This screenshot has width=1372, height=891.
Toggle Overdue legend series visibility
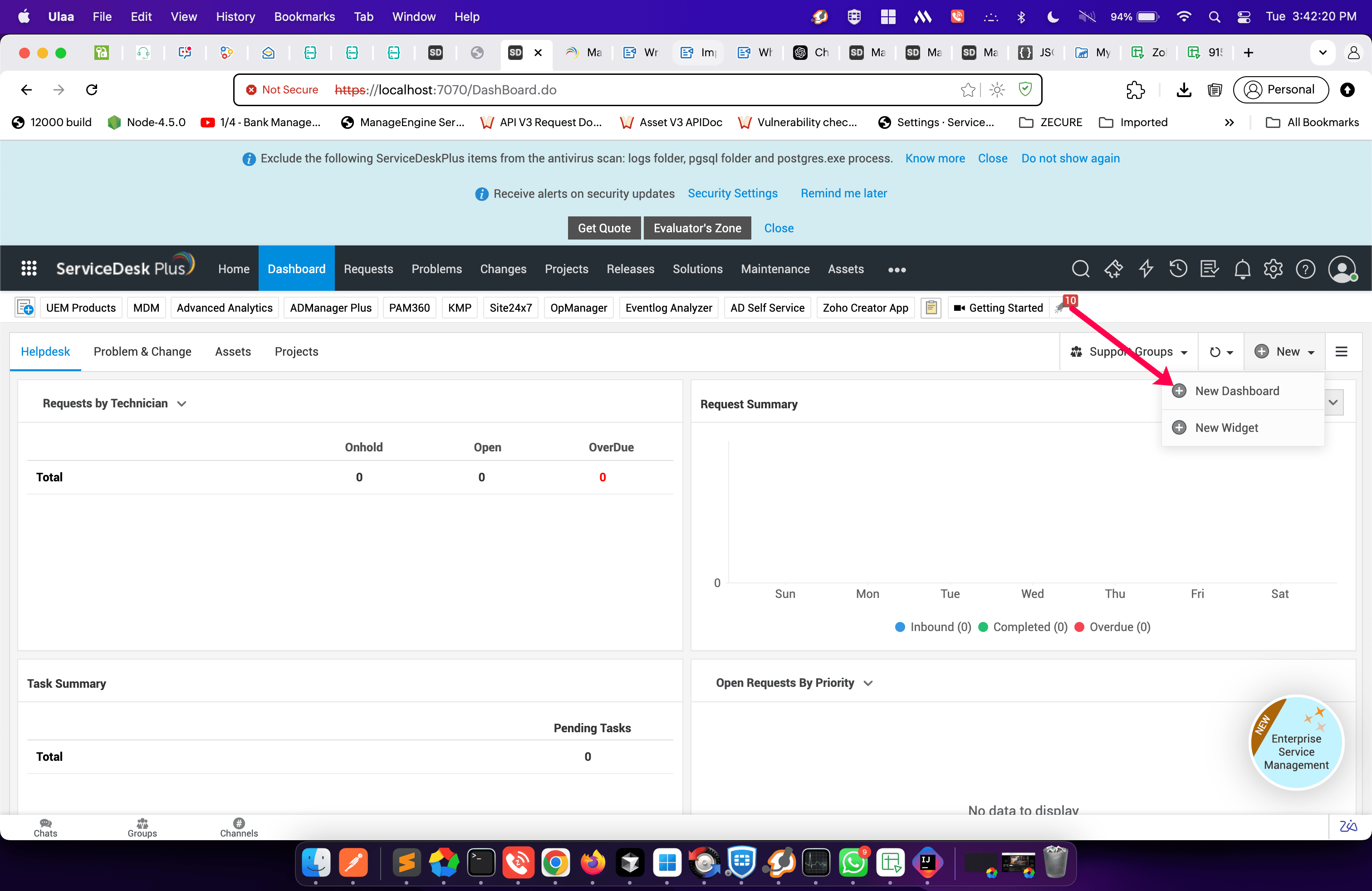(1112, 627)
